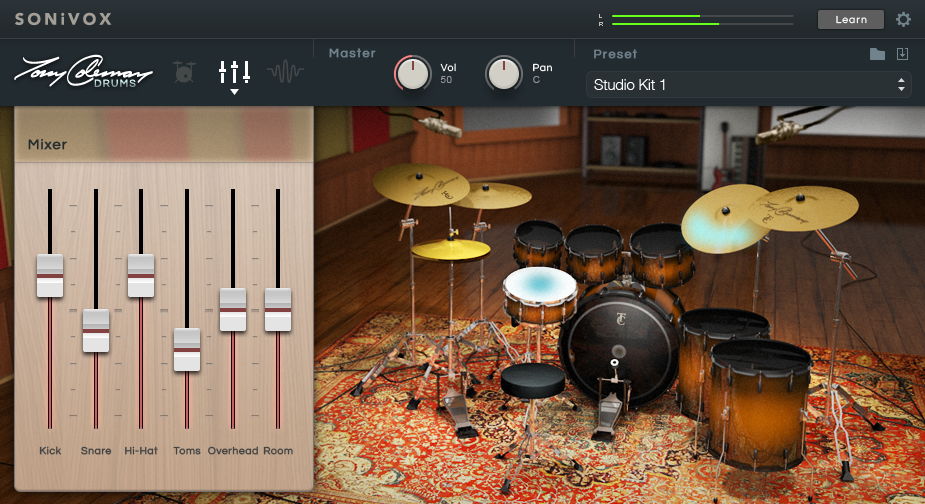Hit the leftmost rack tom

click(538, 243)
